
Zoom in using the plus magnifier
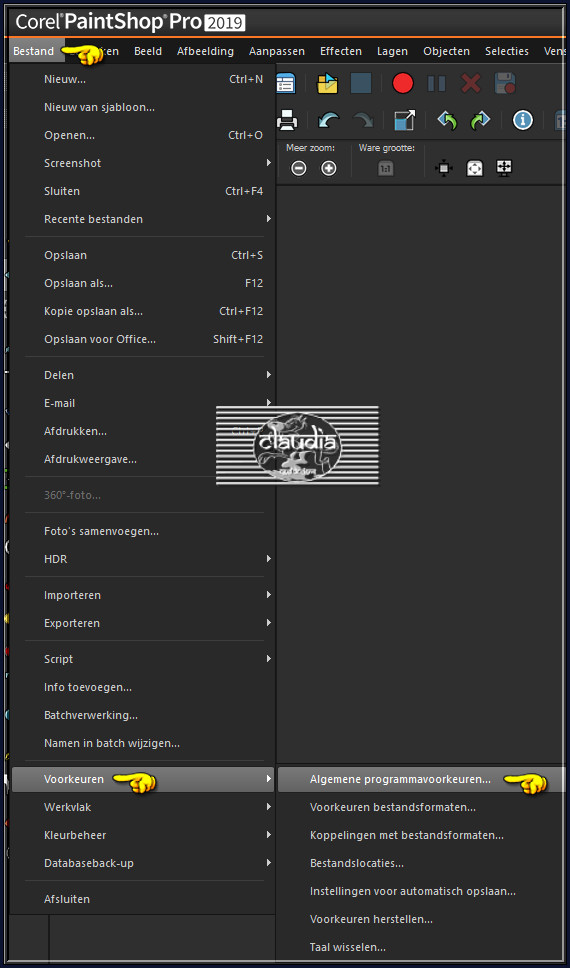click(x=329, y=168)
